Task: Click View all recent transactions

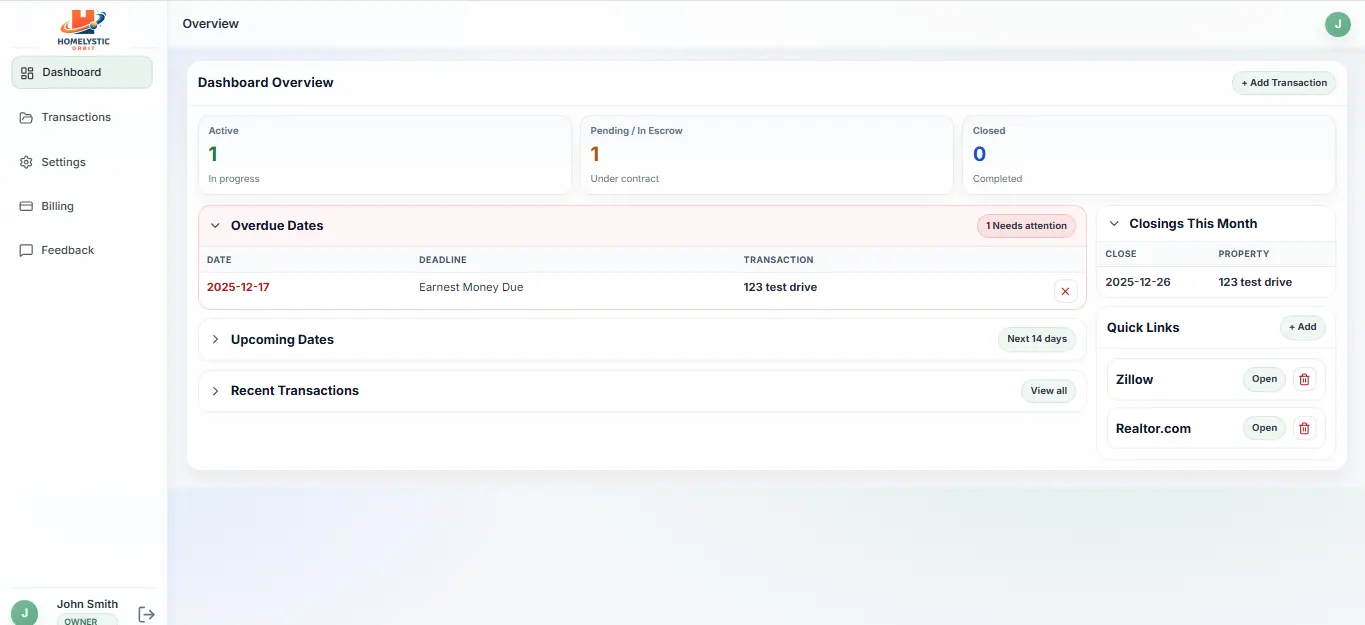Action: coord(1047,390)
